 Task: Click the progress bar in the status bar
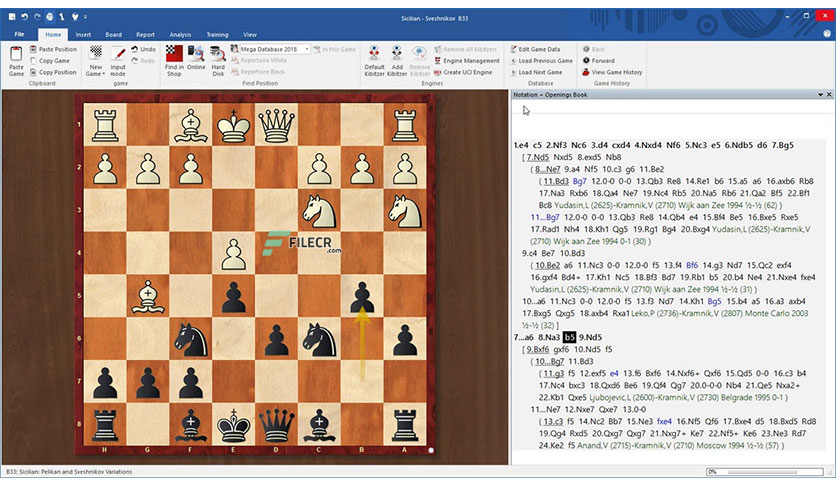pos(765,472)
